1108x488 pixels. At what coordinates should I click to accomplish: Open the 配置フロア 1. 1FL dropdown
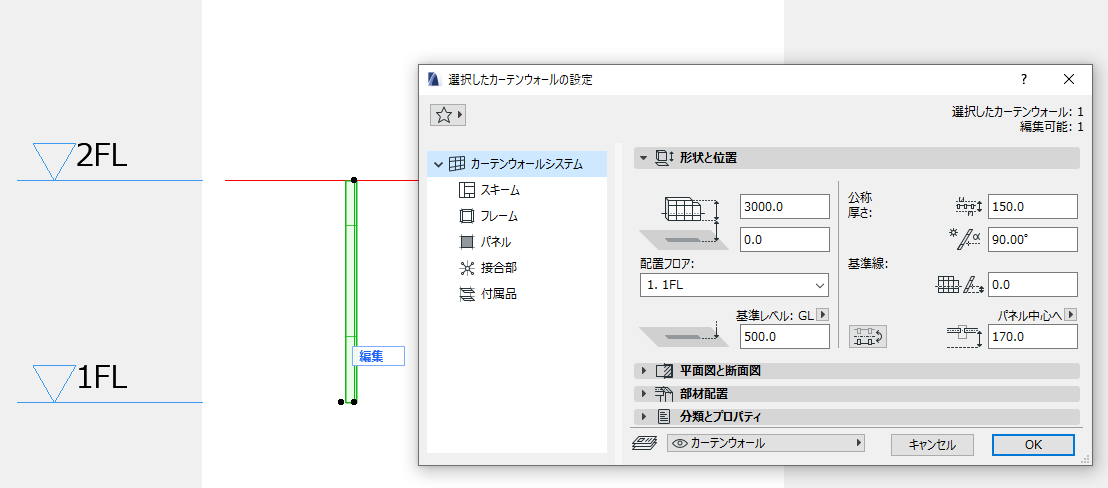click(734, 285)
